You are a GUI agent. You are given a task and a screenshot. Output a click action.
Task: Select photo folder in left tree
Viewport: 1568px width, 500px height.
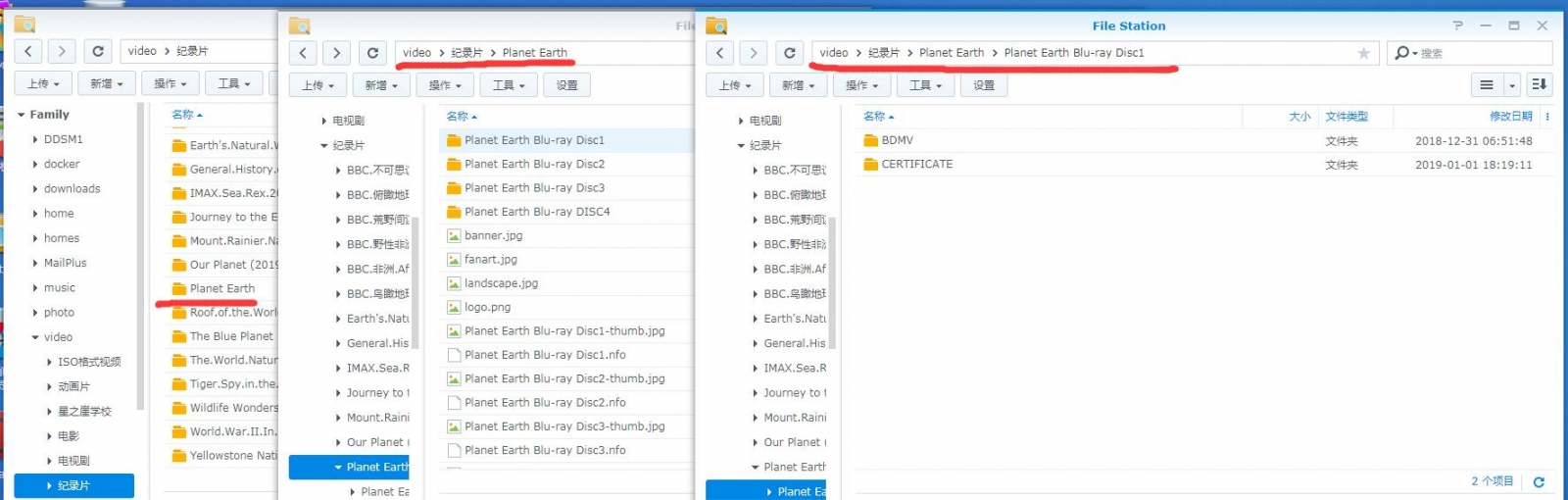pyautogui.click(x=59, y=313)
